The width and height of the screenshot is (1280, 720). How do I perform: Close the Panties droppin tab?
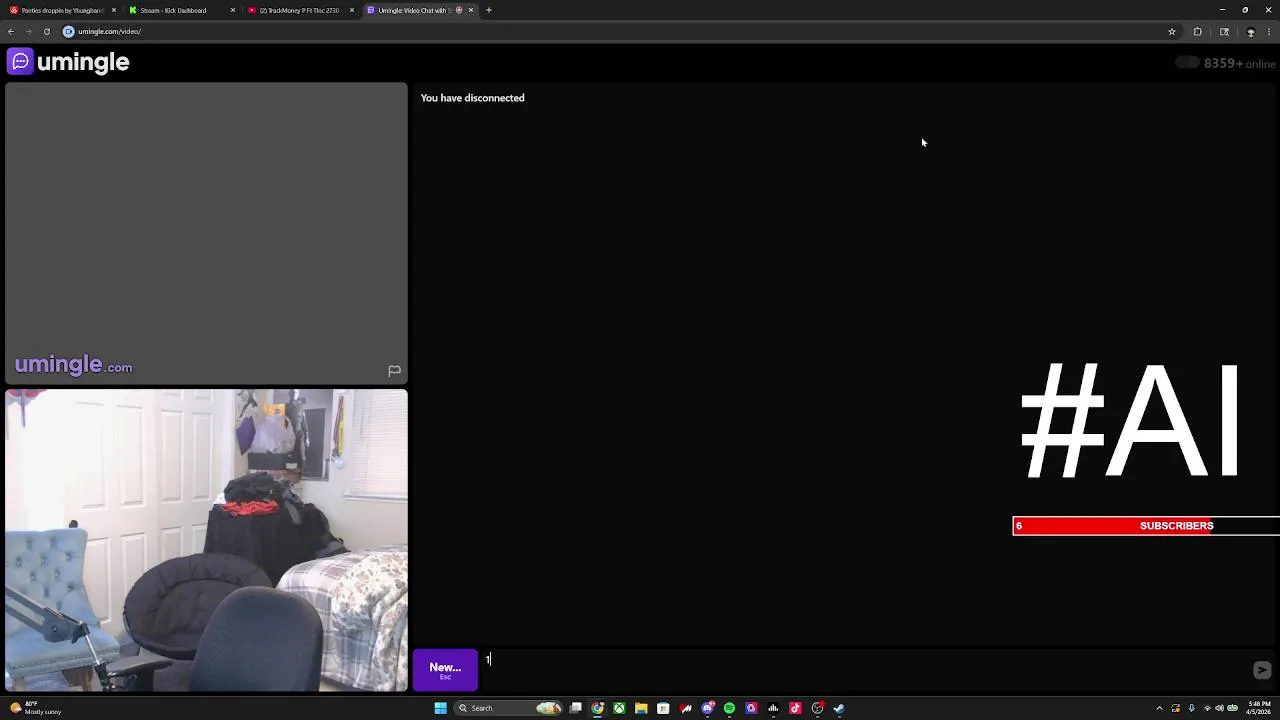[114, 10]
